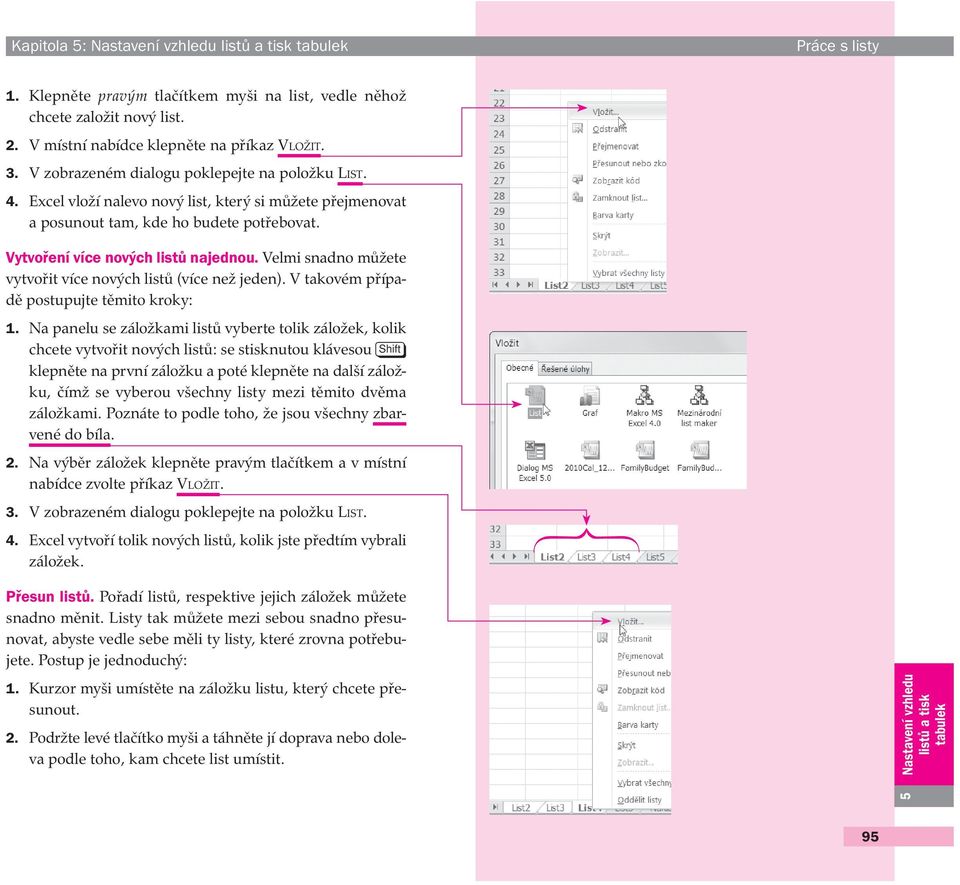Viewport: 960px width, 885px height.
Task: Jump to last sheet arrow in top screenshot
Action: (x=530, y=285)
